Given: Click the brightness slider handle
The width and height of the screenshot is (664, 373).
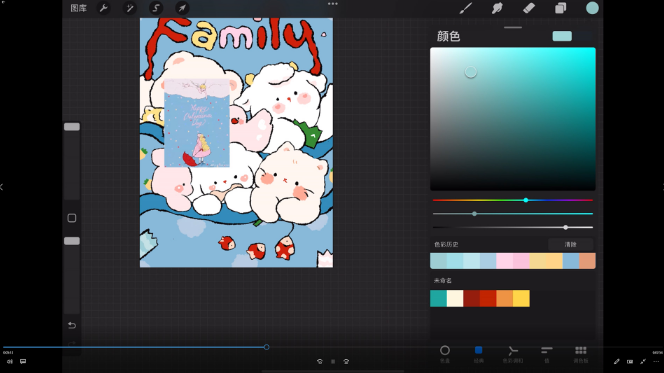Looking at the screenshot, I should 566,227.
